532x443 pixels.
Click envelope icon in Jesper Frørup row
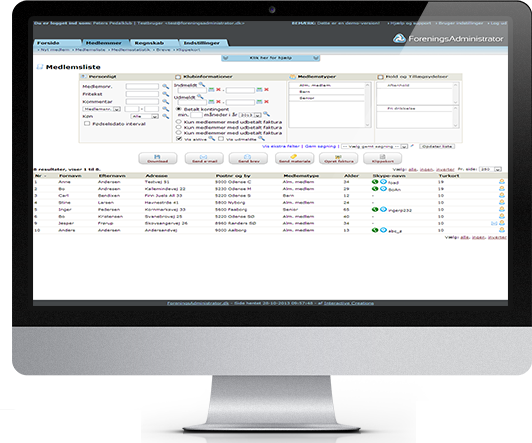(x=494, y=224)
